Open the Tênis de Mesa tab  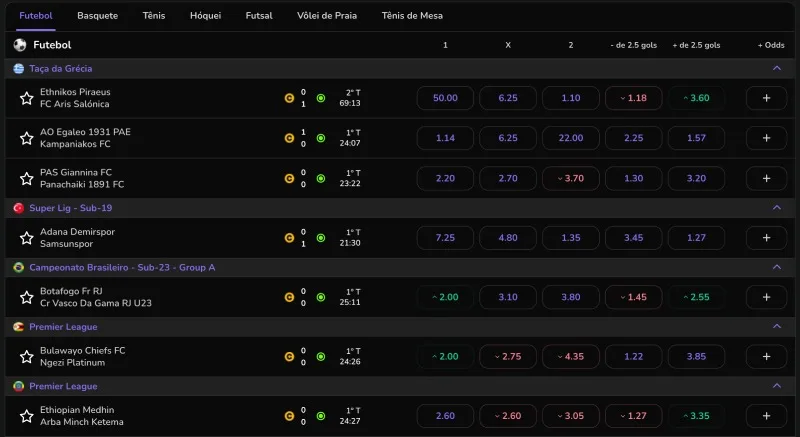[411, 16]
